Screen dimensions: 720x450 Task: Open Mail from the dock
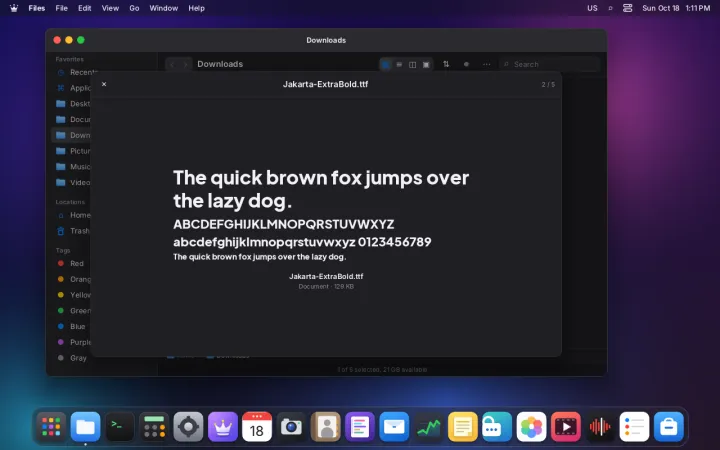tap(394, 427)
